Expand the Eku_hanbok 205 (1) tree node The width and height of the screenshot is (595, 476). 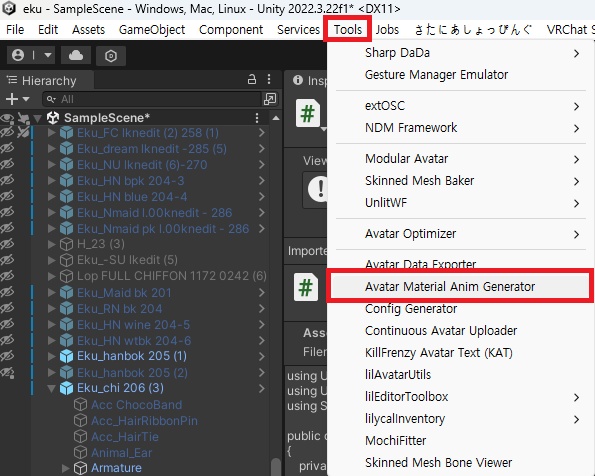pyautogui.click(x=52, y=356)
